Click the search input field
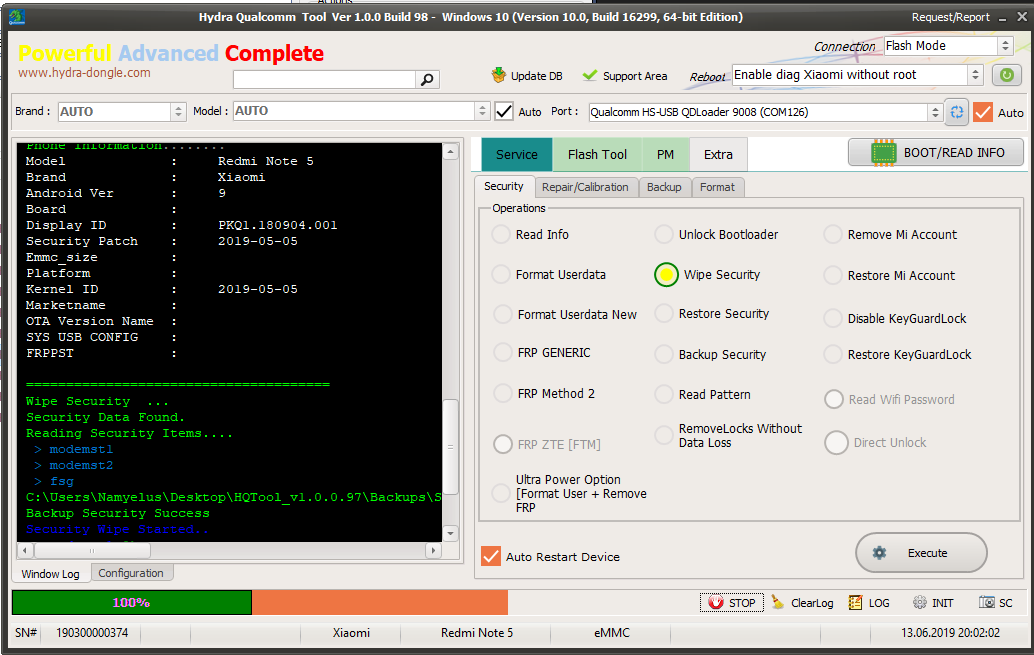The width and height of the screenshot is (1034, 655). pos(324,80)
